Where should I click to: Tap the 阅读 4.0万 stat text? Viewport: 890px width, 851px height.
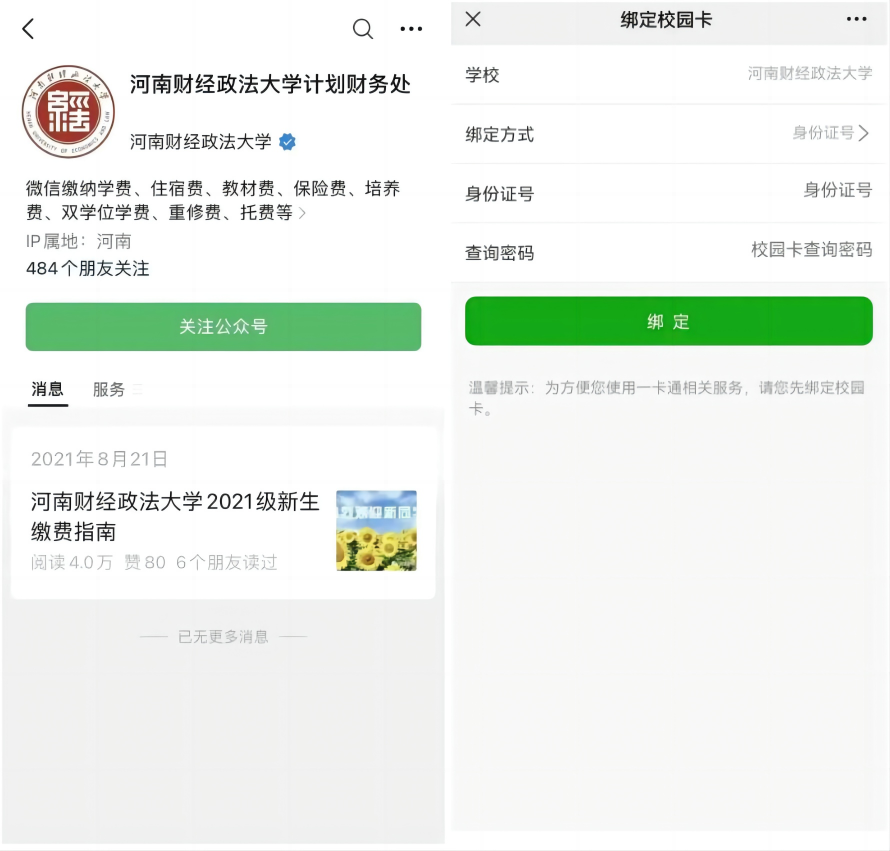pyautogui.click(x=72, y=563)
